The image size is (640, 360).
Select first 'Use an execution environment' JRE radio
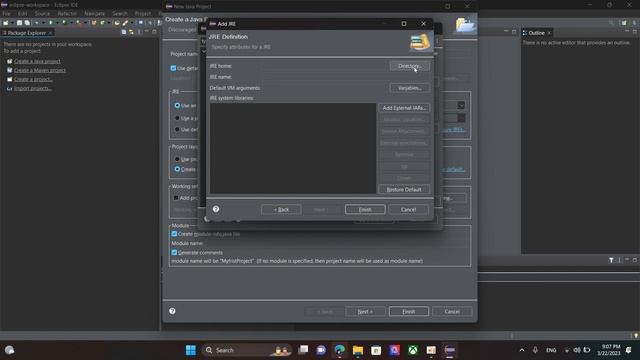pos(177,105)
